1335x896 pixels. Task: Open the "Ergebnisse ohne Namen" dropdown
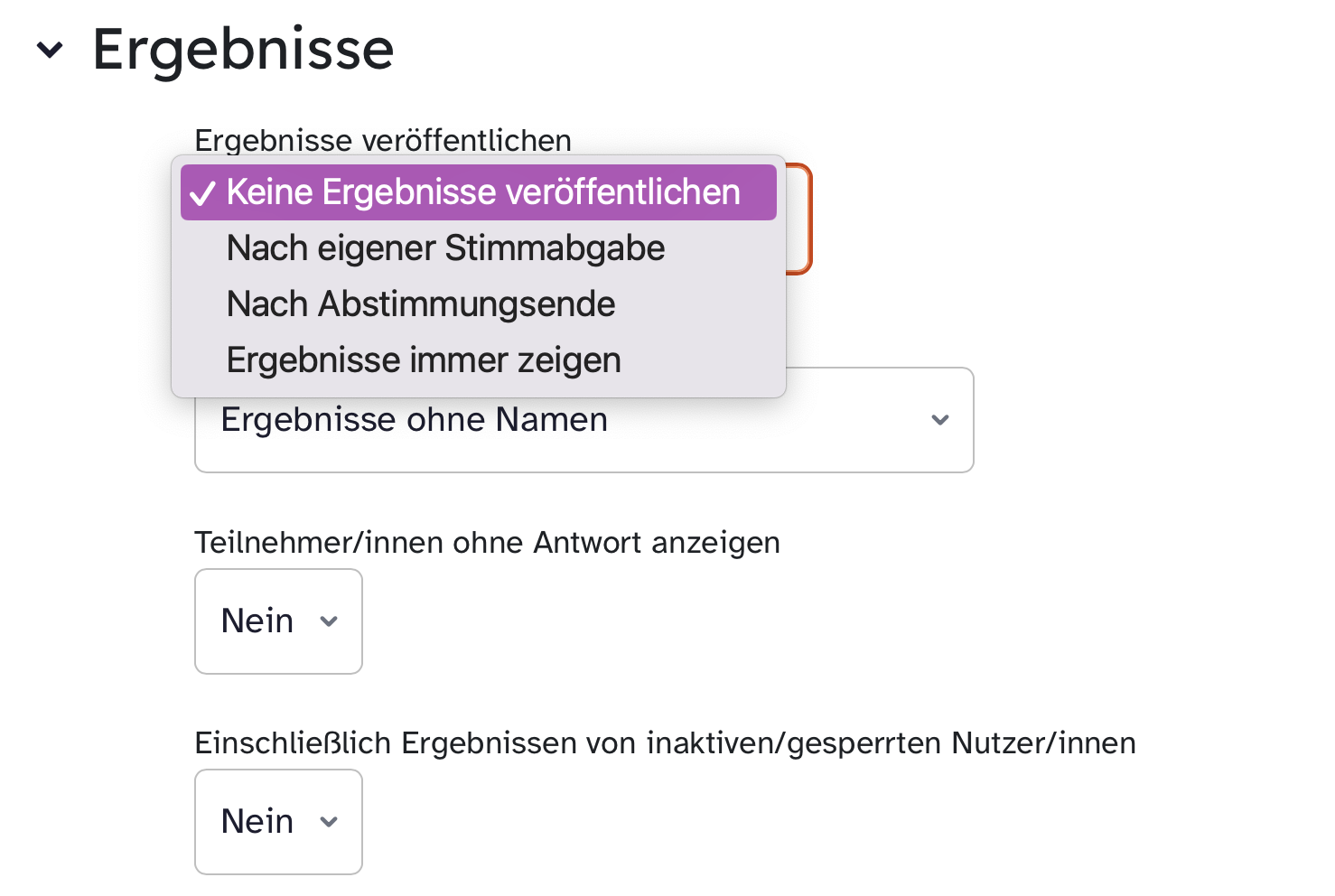point(583,420)
